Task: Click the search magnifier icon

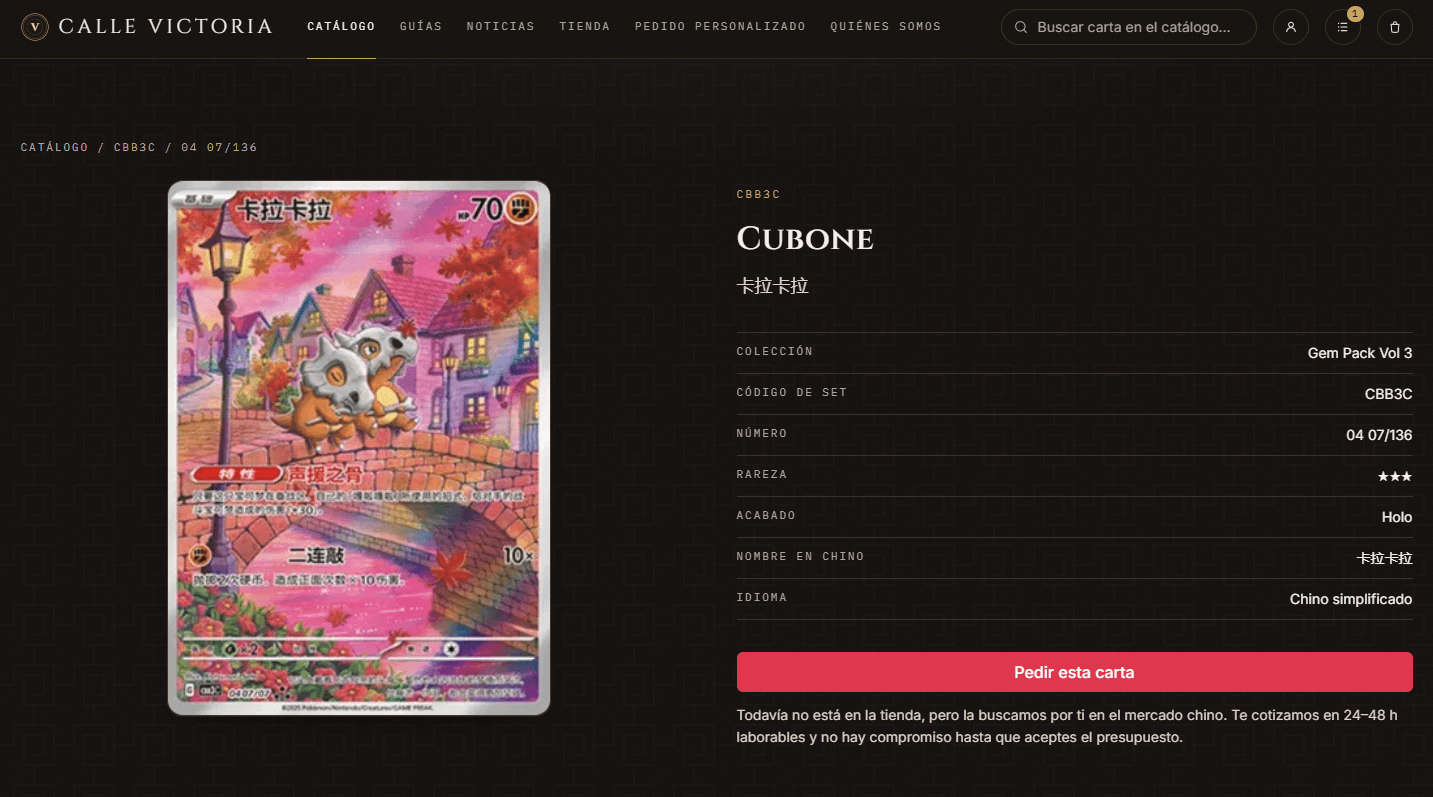Action: tap(1021, 27)
